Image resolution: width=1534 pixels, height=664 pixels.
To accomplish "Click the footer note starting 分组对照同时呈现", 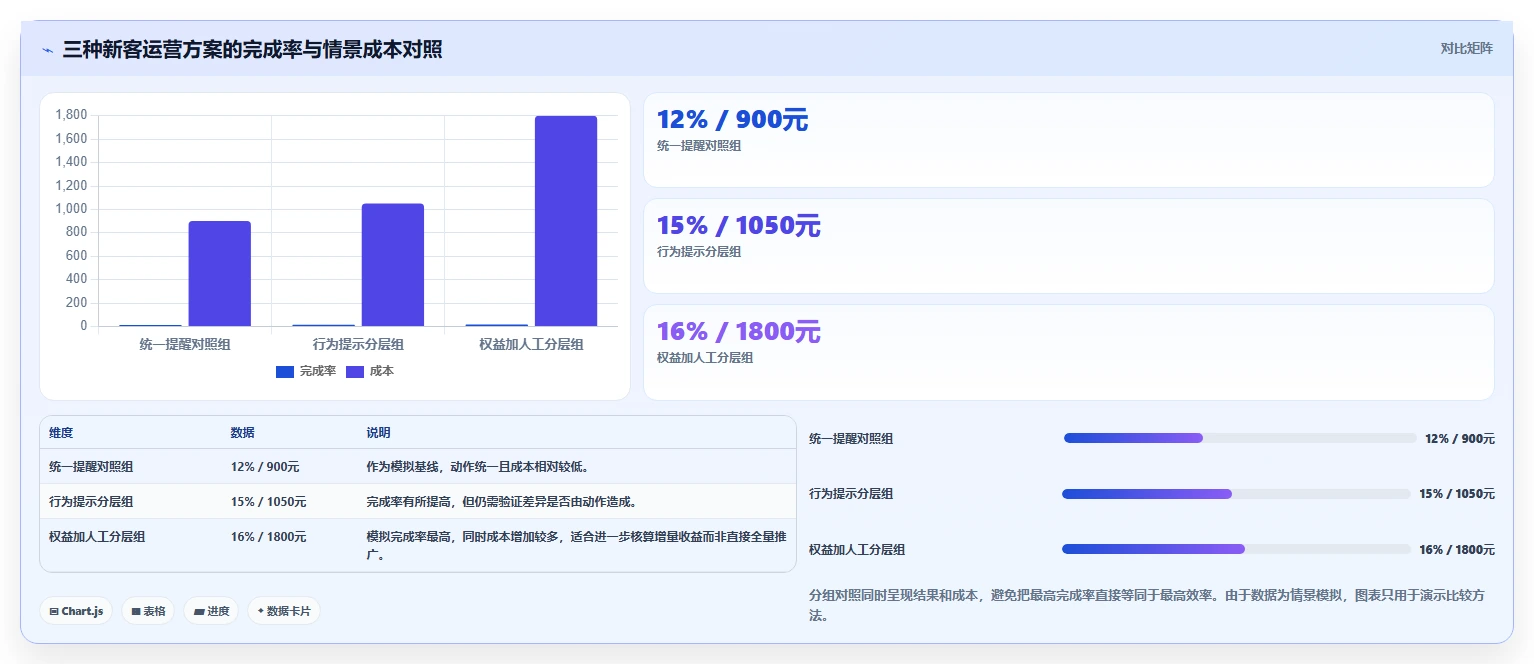I will click(x=1146, y=605).
